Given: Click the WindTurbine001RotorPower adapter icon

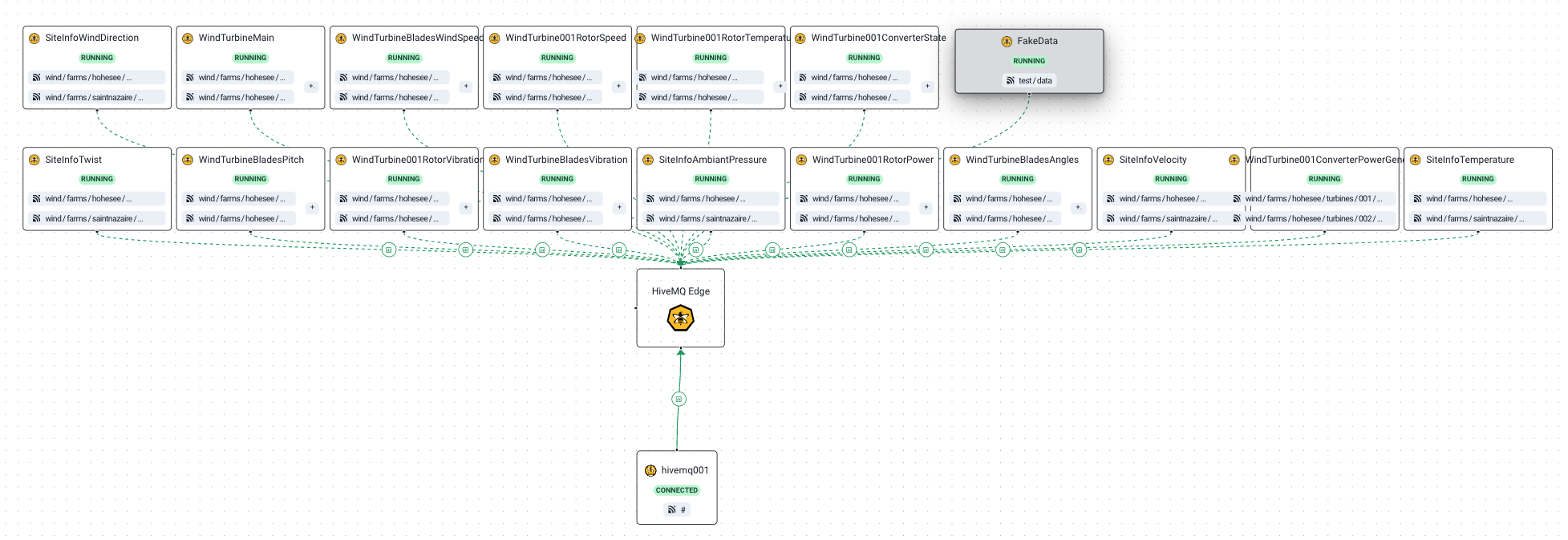Looking at the screenshot, I should click(x=801, y=160).
